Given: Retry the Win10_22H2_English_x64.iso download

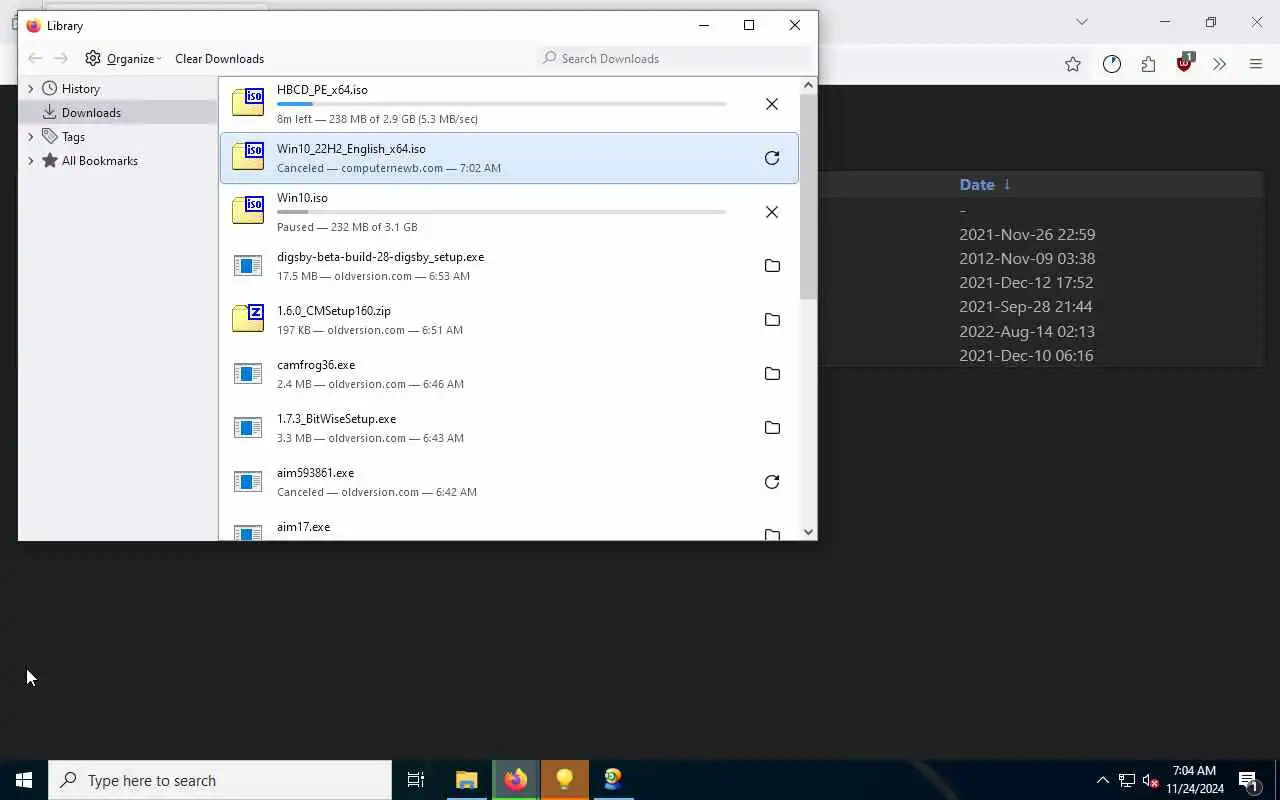Looking at the screenshot, I should point(772,158).
